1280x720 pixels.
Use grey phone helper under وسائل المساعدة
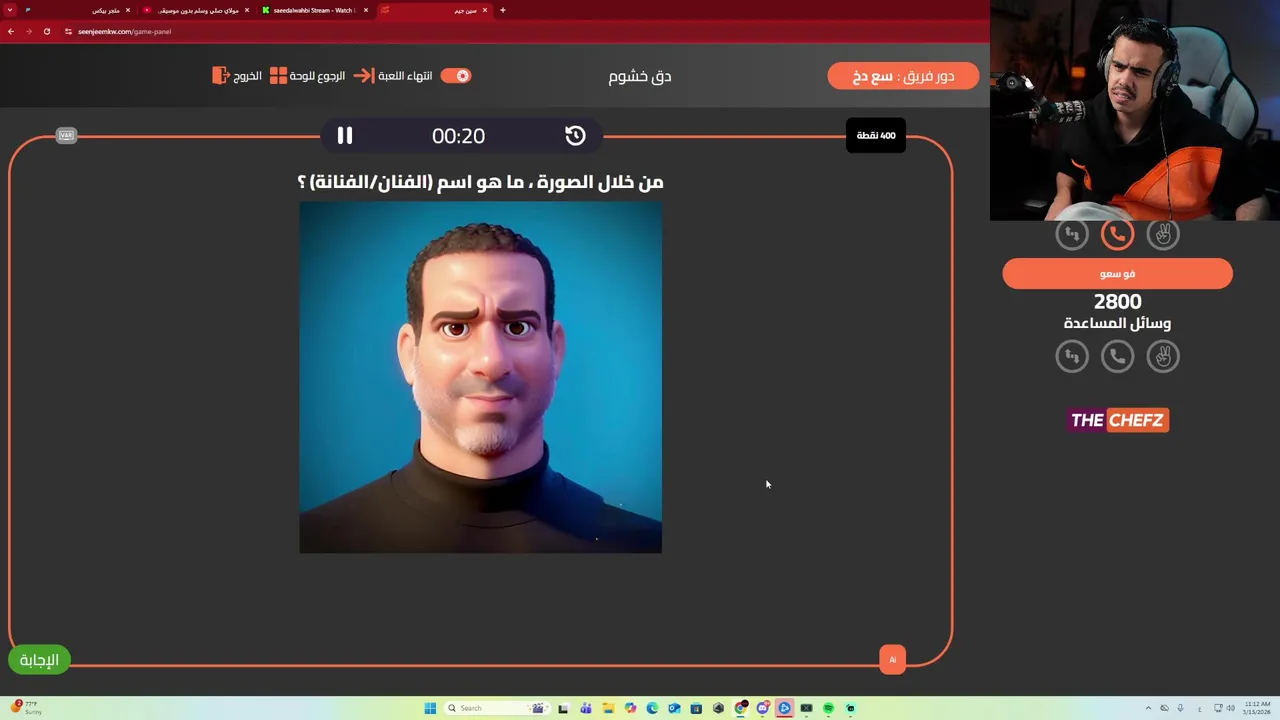pyautogui.click(x=1118, y=356)
